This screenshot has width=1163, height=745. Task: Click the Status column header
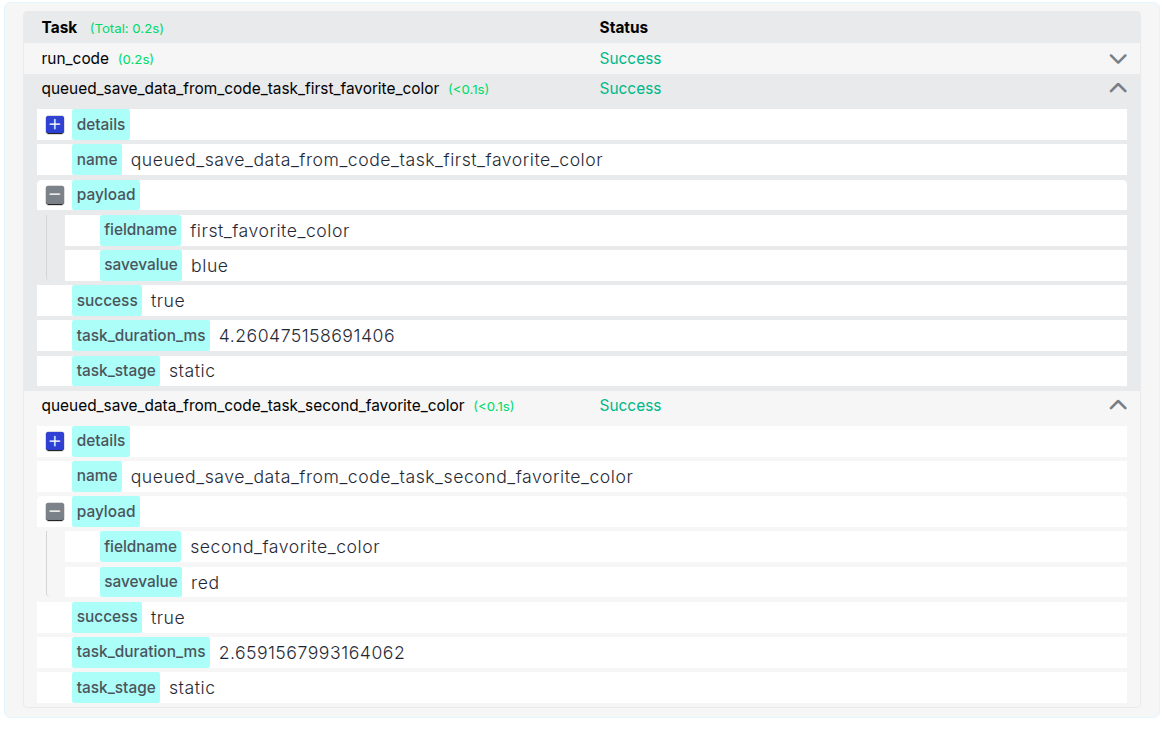coord(623,28)
